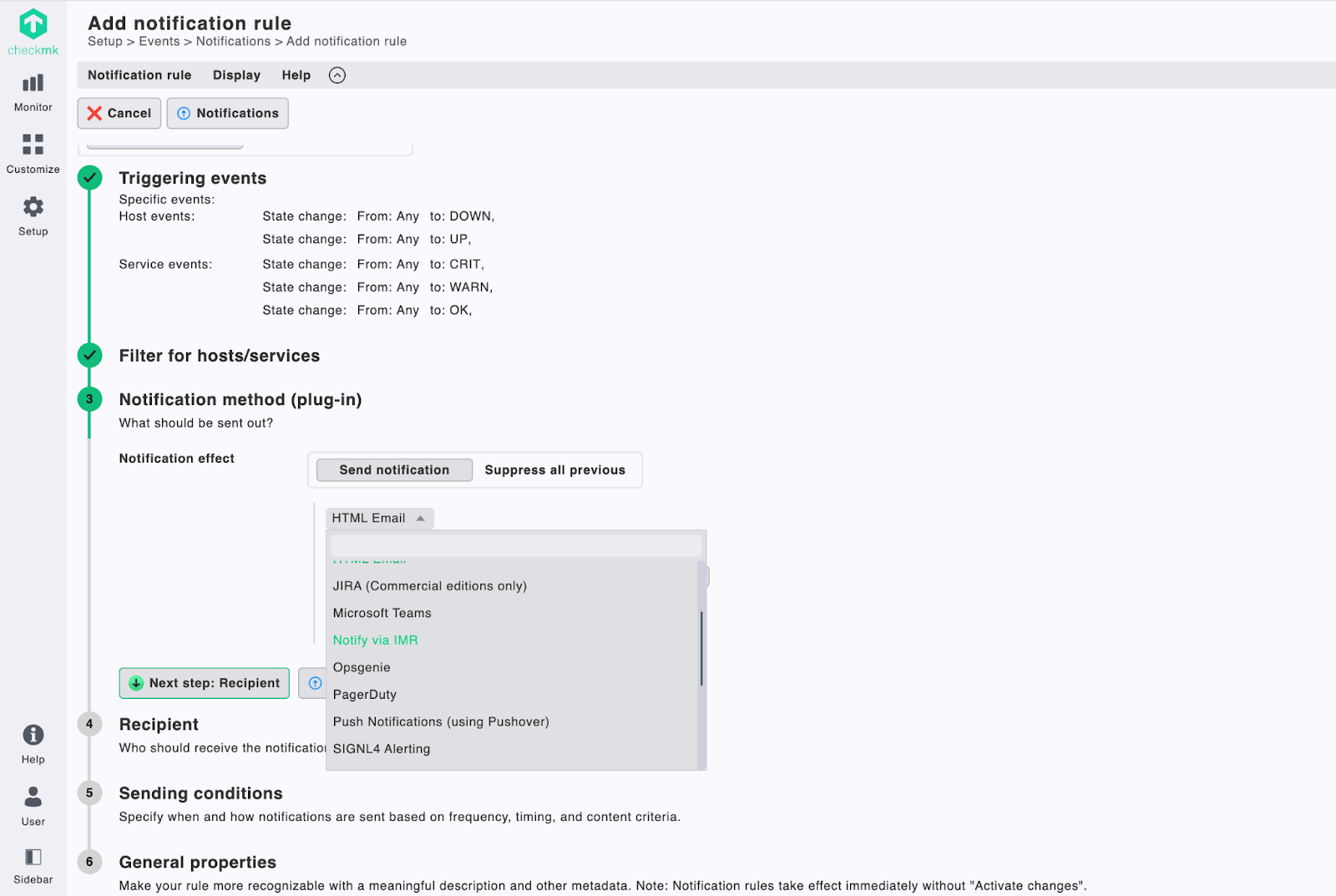1336x896 pixels.
Task: Open the Display menu
Action: [x=236, y=75]
